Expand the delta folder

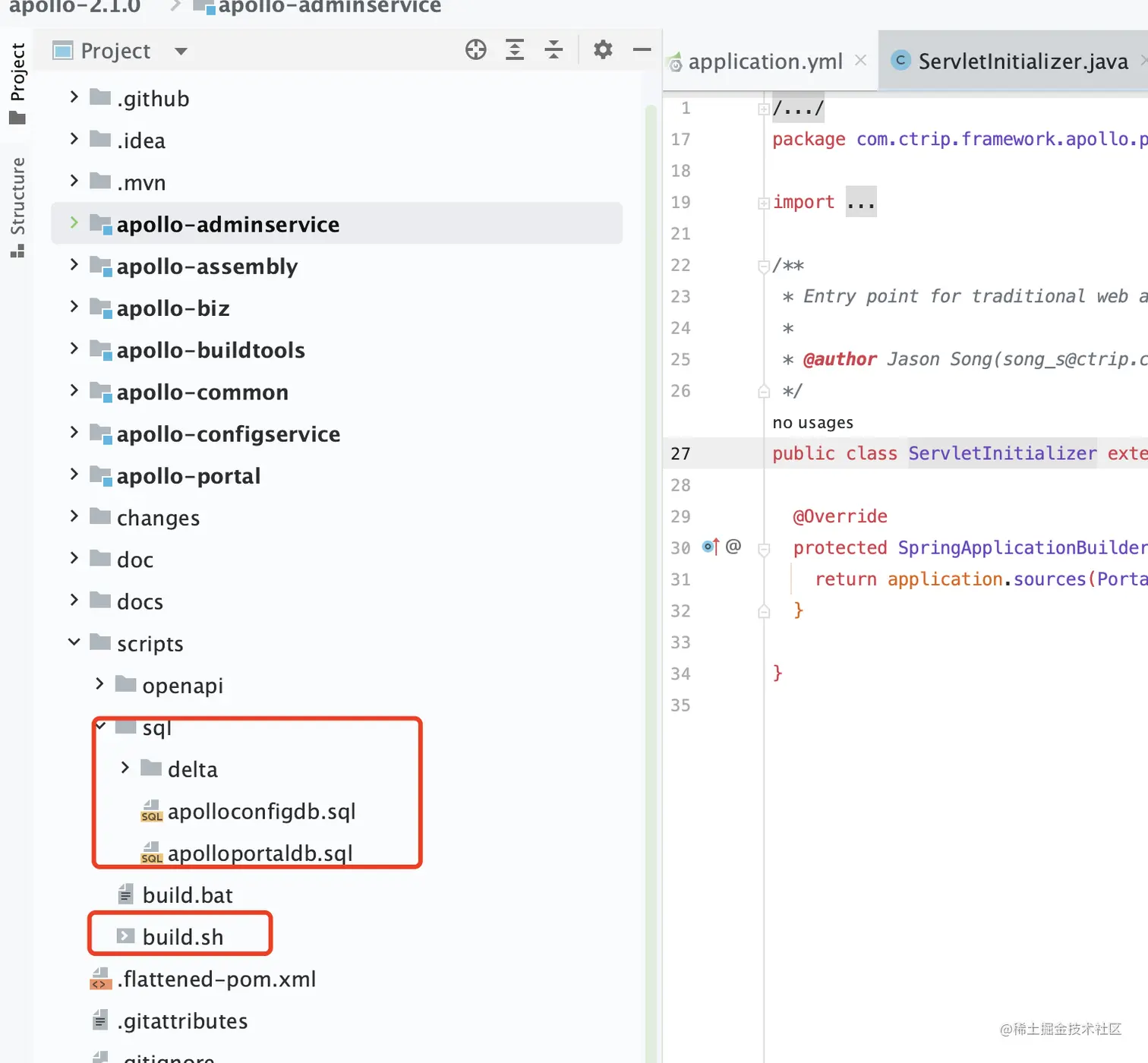click(x=125, y=768)
